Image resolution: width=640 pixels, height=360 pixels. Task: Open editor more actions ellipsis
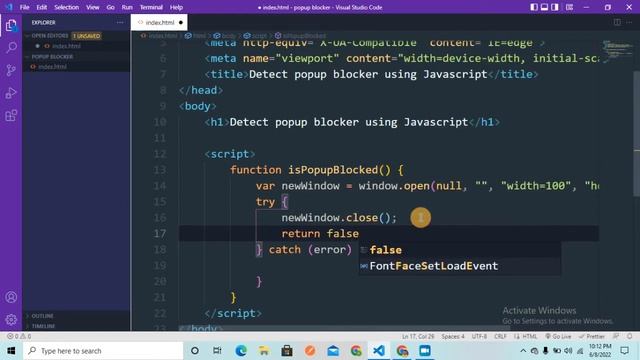pos(629,22)
